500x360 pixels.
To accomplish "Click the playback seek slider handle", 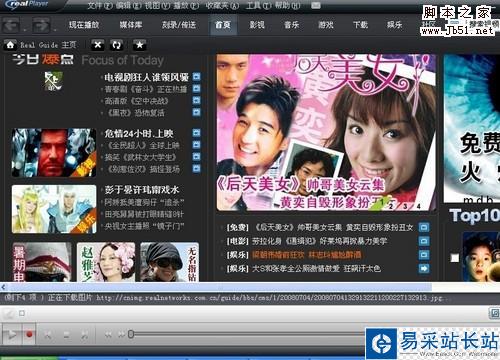I will tap(131, 334).
